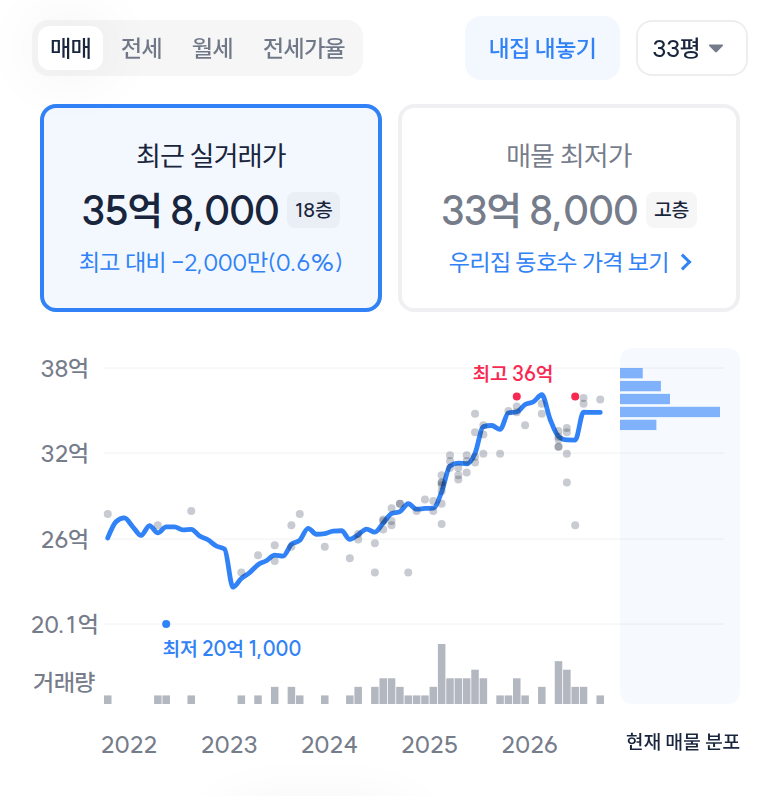The width and height of the screenshot is (780, 796).
Task: Click the red dot under 최고 36억
Action: pos(516,396)
